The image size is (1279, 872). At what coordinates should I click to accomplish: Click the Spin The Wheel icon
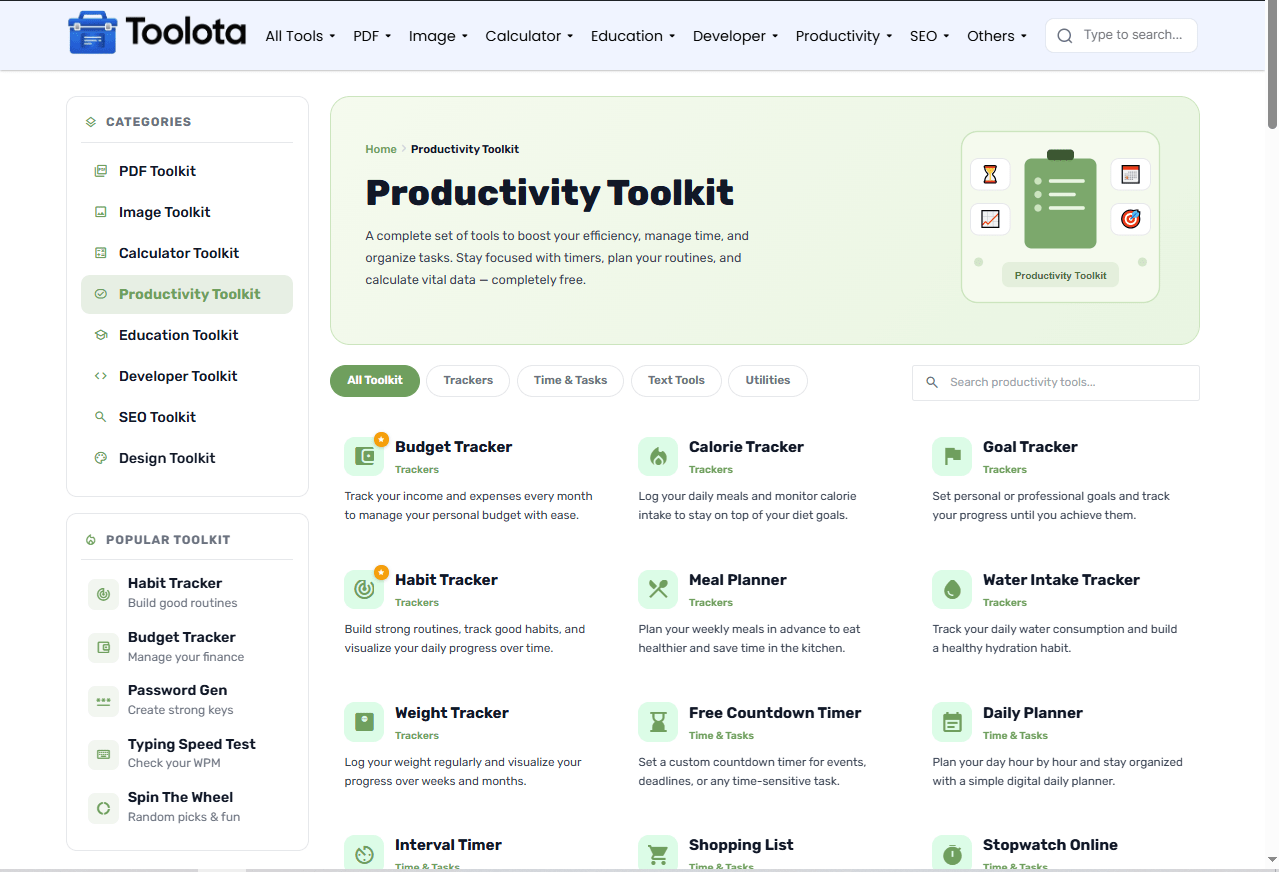pos(103,808)
